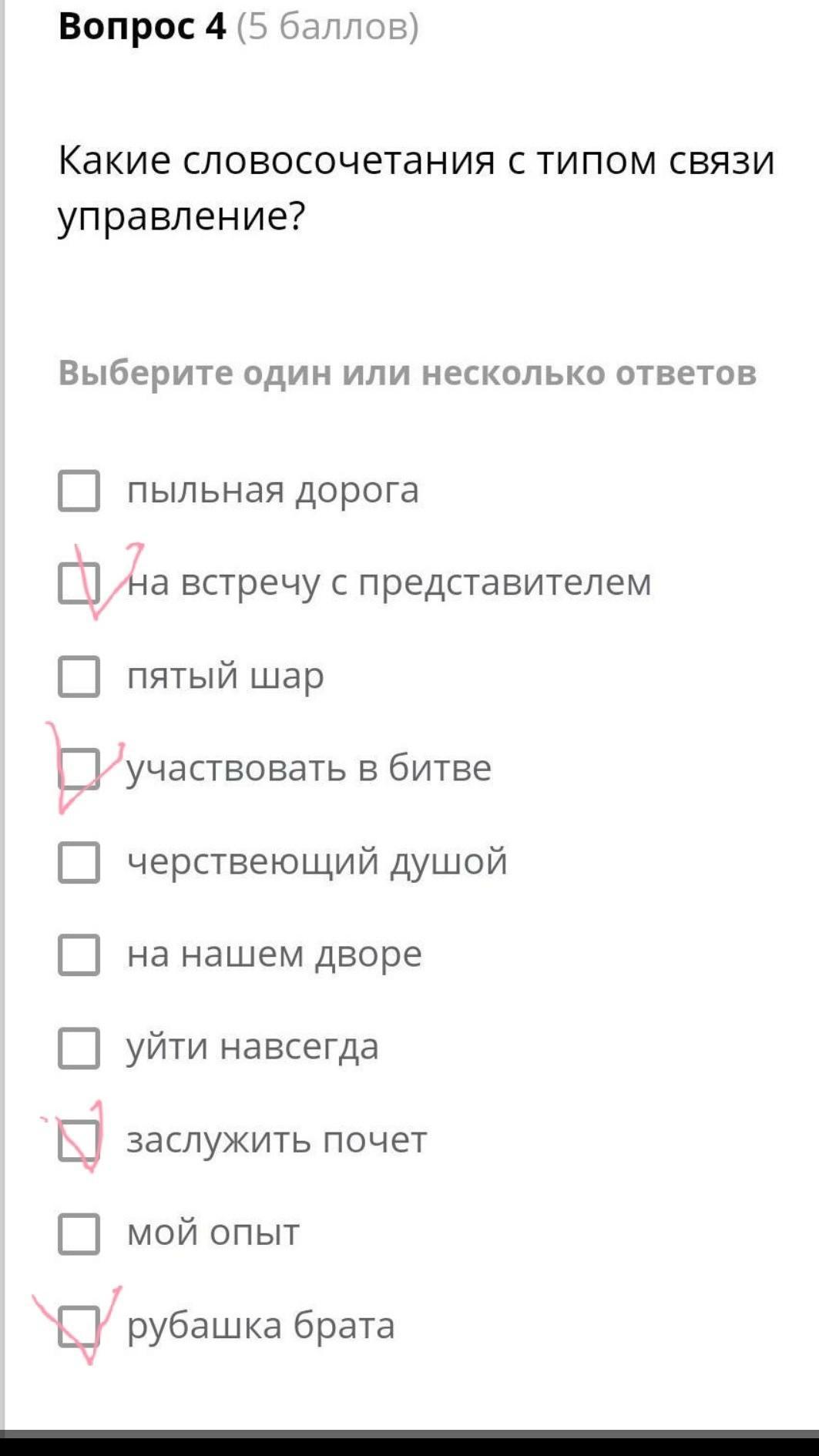819x1456 pixels.
Task: Select the 'уйти навсегда' checkbox
Action: pyautogui.click(x=79, y=1048)
